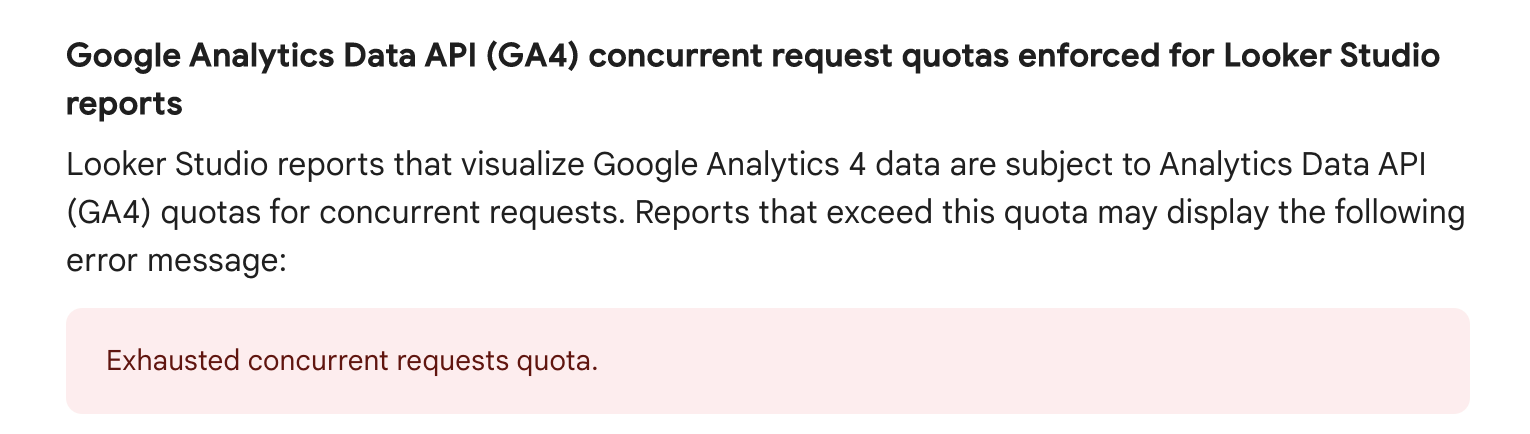Click the word 'following' in the paragraph
The height and width of the screenshot is (434, 1530).
(x=1394, y=214)
